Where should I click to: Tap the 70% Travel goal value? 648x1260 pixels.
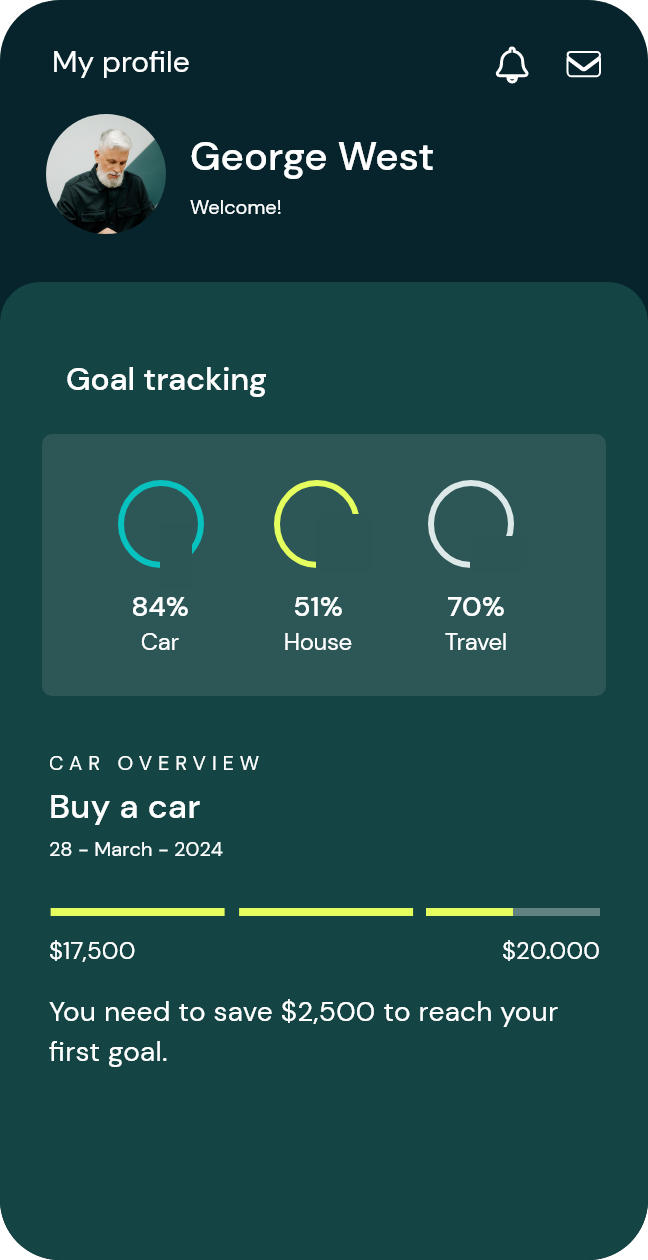pyautogui.click(x=476, y=607)
